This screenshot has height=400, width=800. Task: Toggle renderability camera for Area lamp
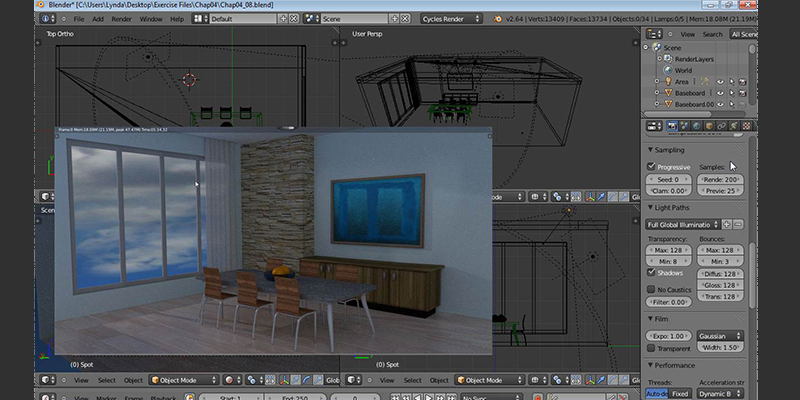[742, 82]
